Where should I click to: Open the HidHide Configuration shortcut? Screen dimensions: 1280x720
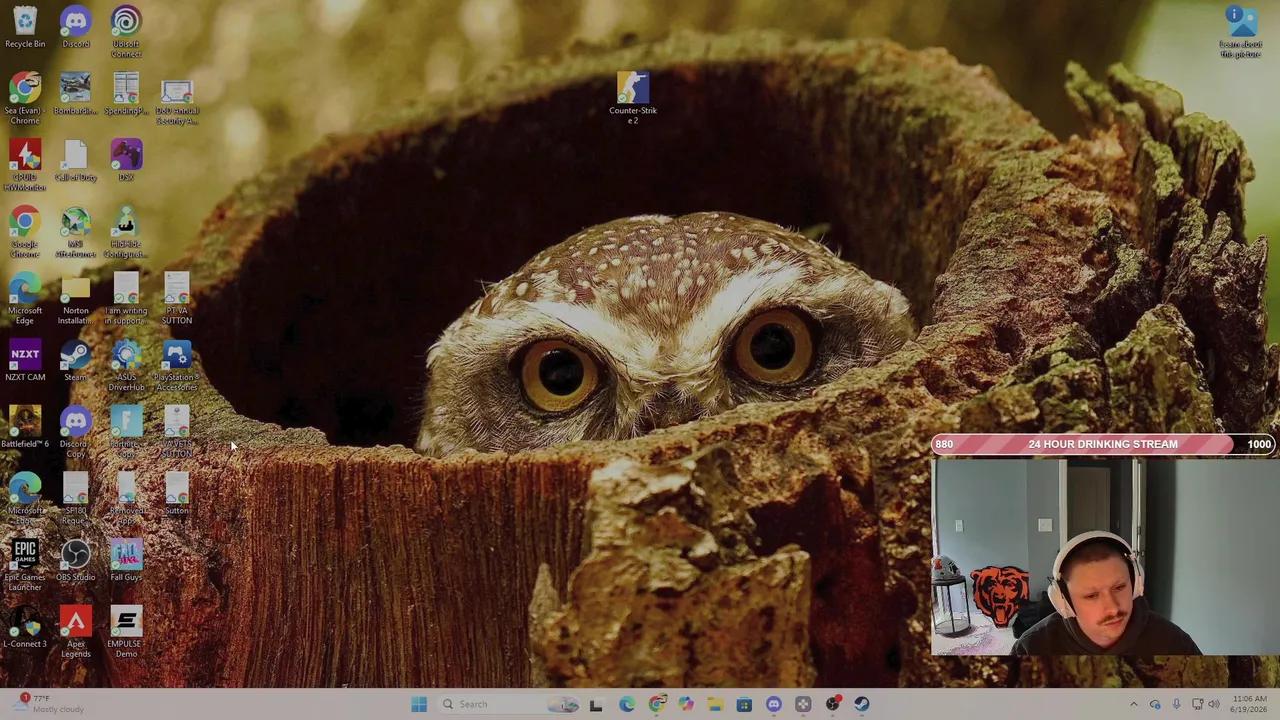(x=126, y=232)
